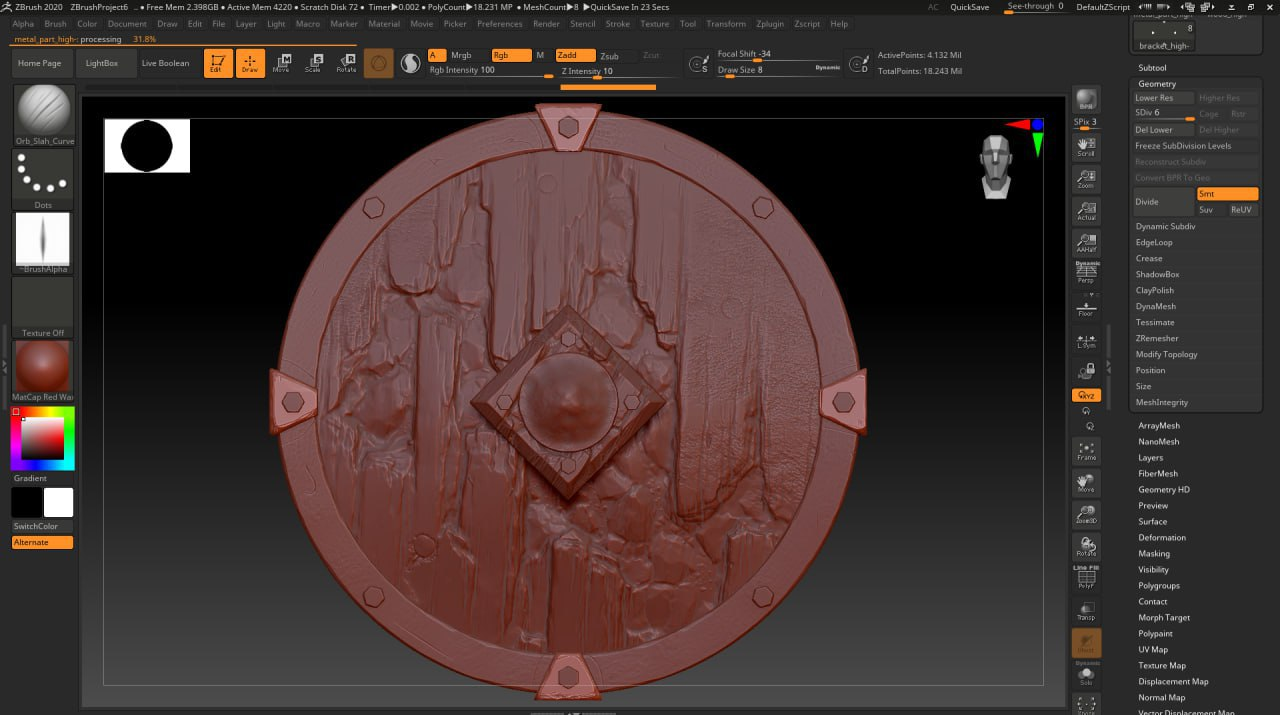Click the PolyF wireframe icon

tap(1086, 579)
